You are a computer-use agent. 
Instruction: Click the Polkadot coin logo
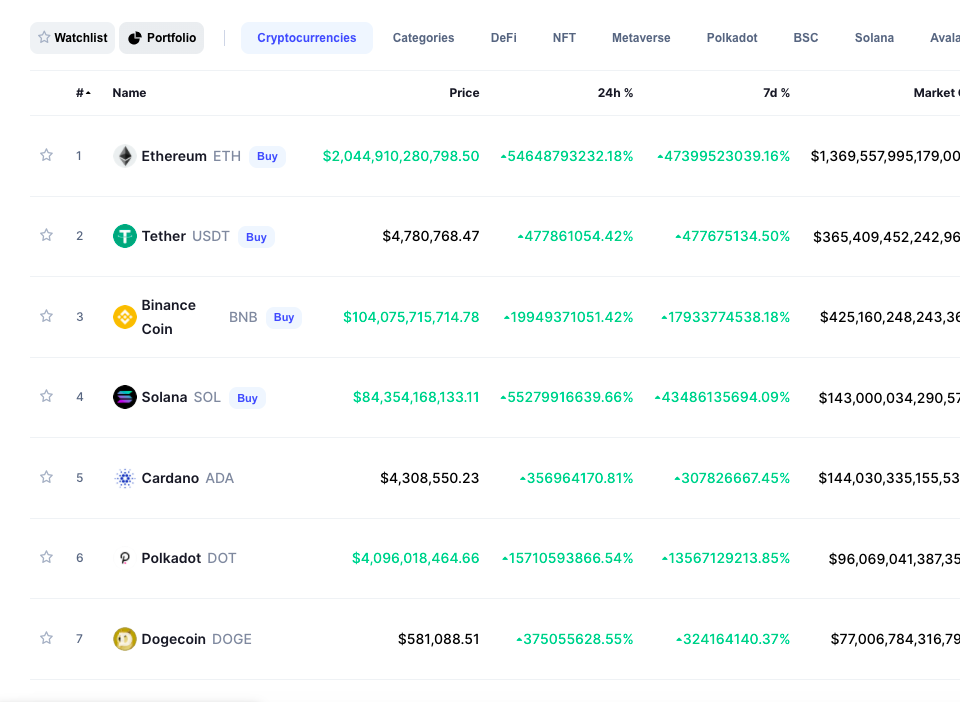(x=125, y=558)
